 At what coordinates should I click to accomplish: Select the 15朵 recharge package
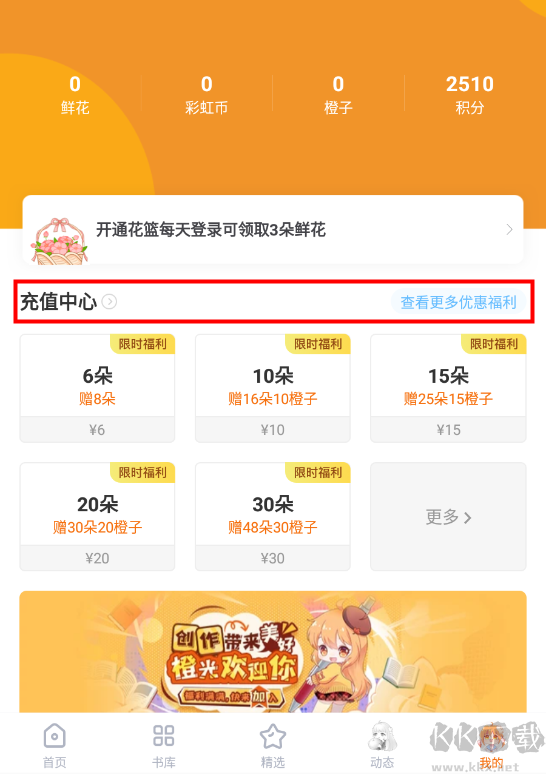448,388
